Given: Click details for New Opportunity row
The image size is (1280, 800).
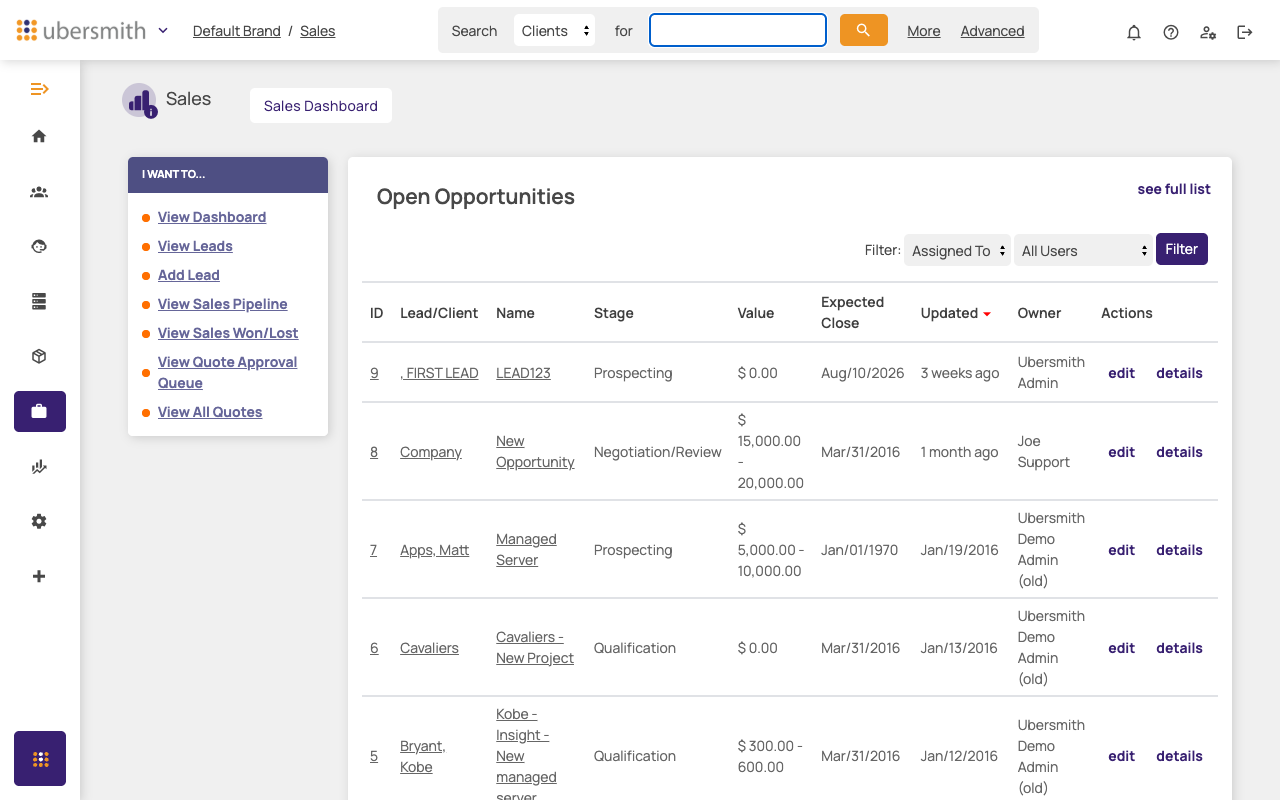Looking at the screenshot, I should pyautogui.click(x=1180, y=452).
